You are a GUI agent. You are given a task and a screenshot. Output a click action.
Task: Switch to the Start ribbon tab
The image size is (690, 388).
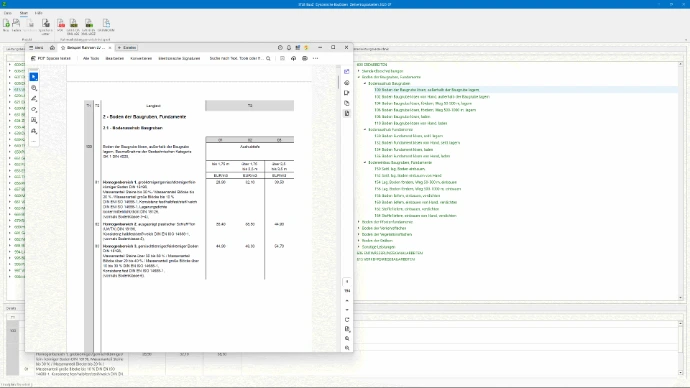24,13
